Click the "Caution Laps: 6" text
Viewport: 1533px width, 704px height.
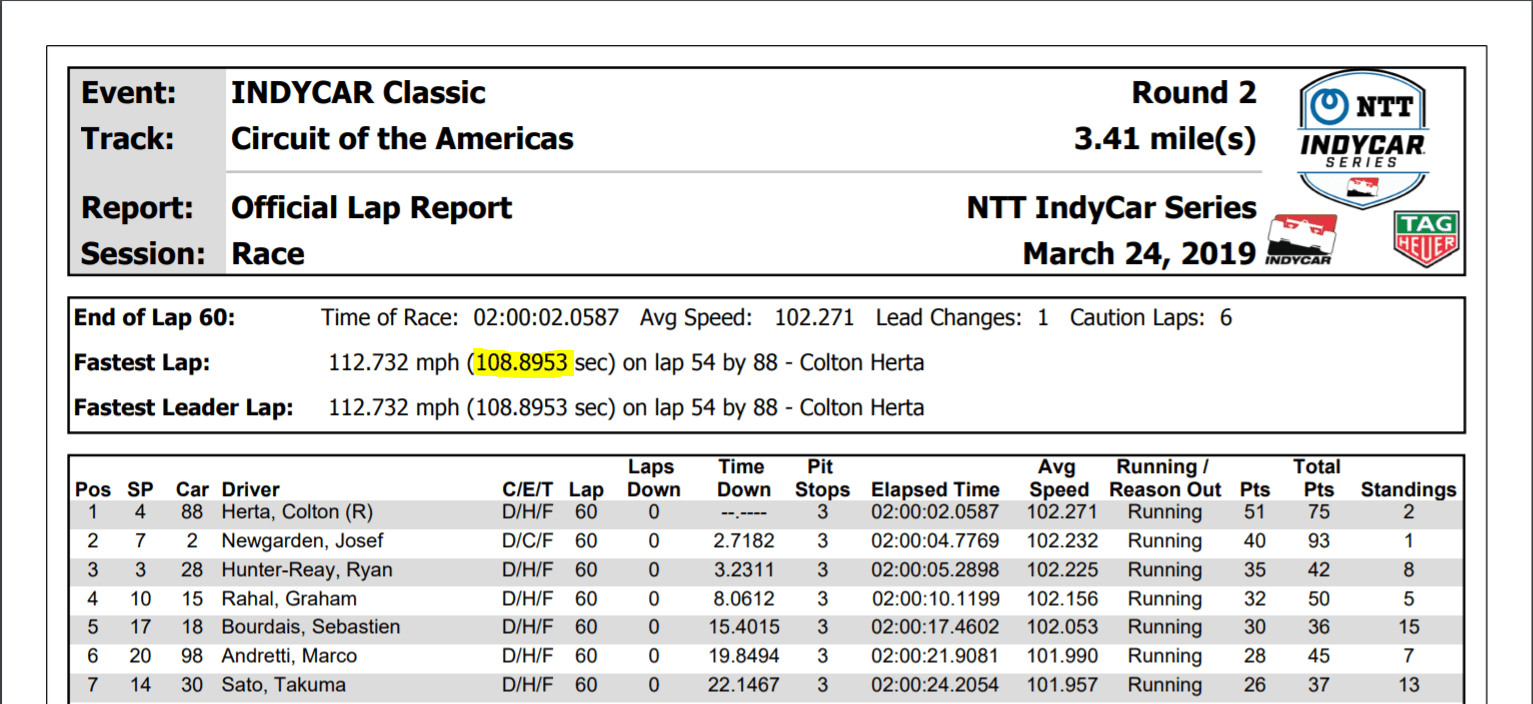[x=1151, y=318]
